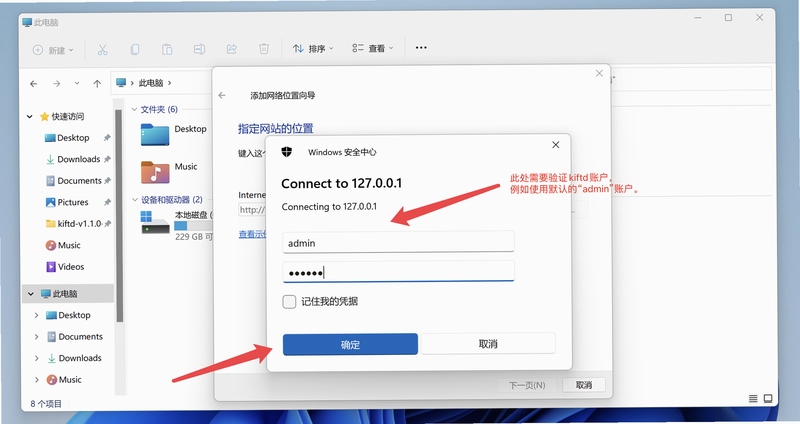Click the Cut scissors icon
800x424 pixels.
coord(103,49)
